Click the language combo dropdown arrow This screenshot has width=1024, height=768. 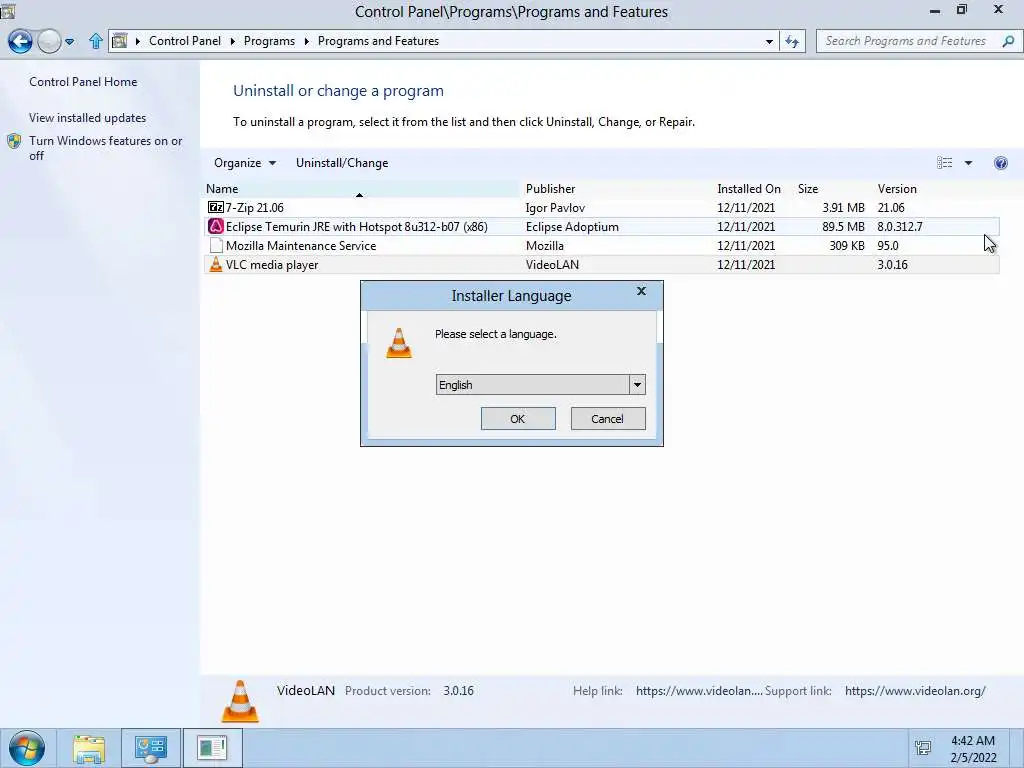(637, 385)
